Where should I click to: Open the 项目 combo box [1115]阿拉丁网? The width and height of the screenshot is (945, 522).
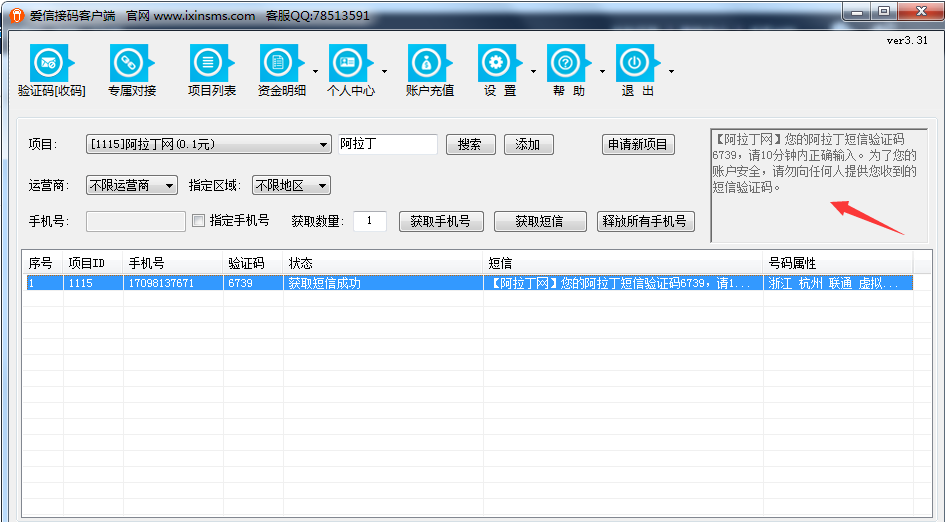click(209, 145)
